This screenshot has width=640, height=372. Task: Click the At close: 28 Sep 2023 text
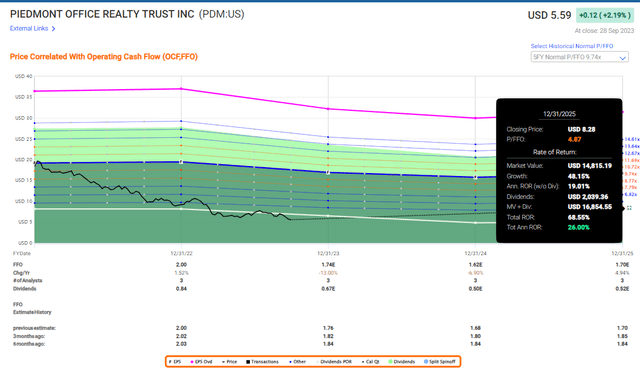(x=604, y=31)
